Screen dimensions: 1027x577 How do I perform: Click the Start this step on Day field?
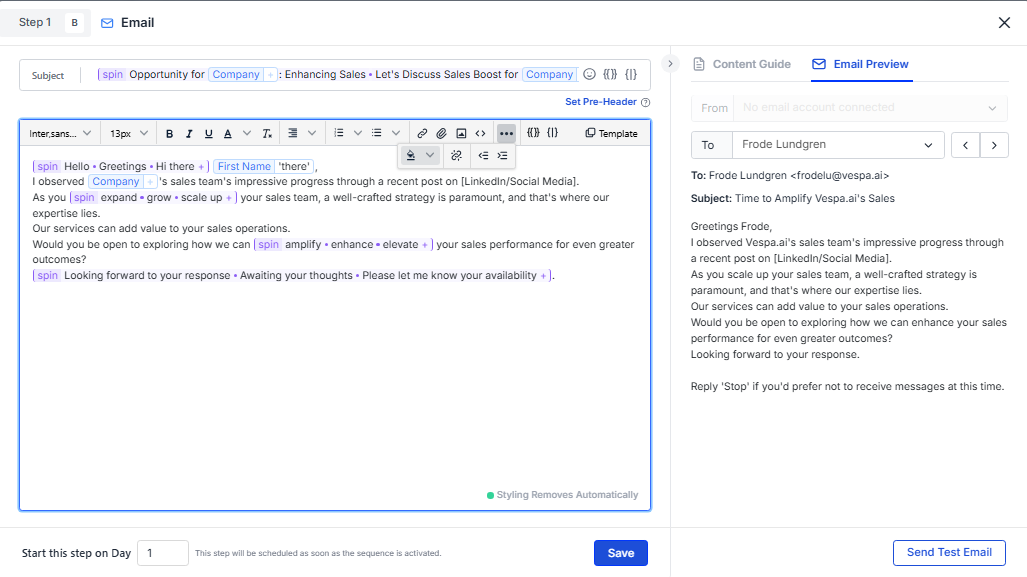(163, 553)
